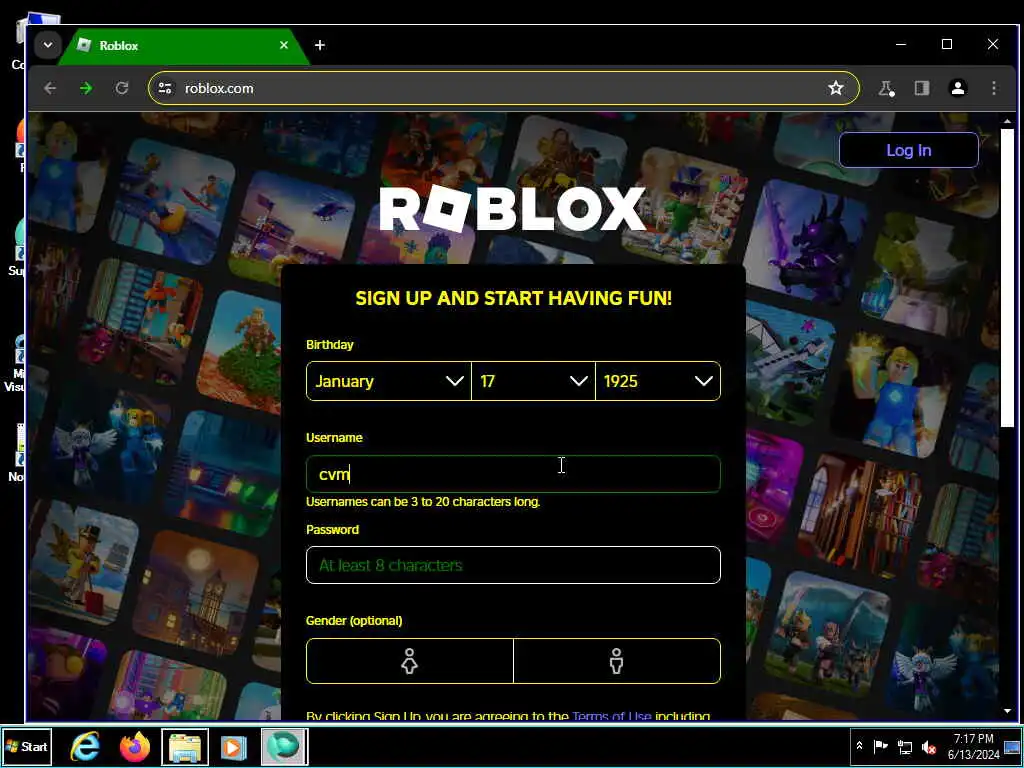Click the Log In button
The width and height of the screenshot is (1024, 768).
pos(908,150)
